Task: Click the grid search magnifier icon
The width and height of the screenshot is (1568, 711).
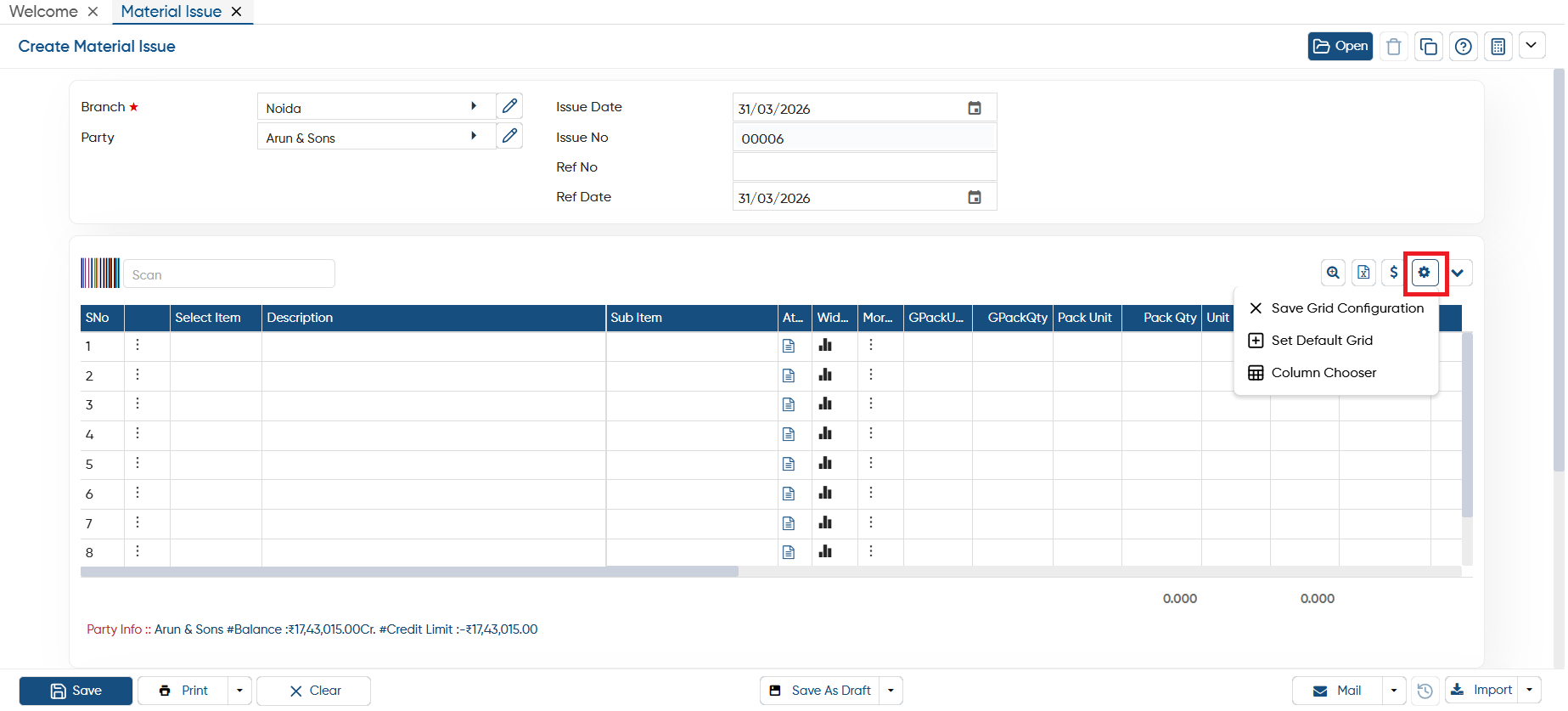Action: (1333, 273)
